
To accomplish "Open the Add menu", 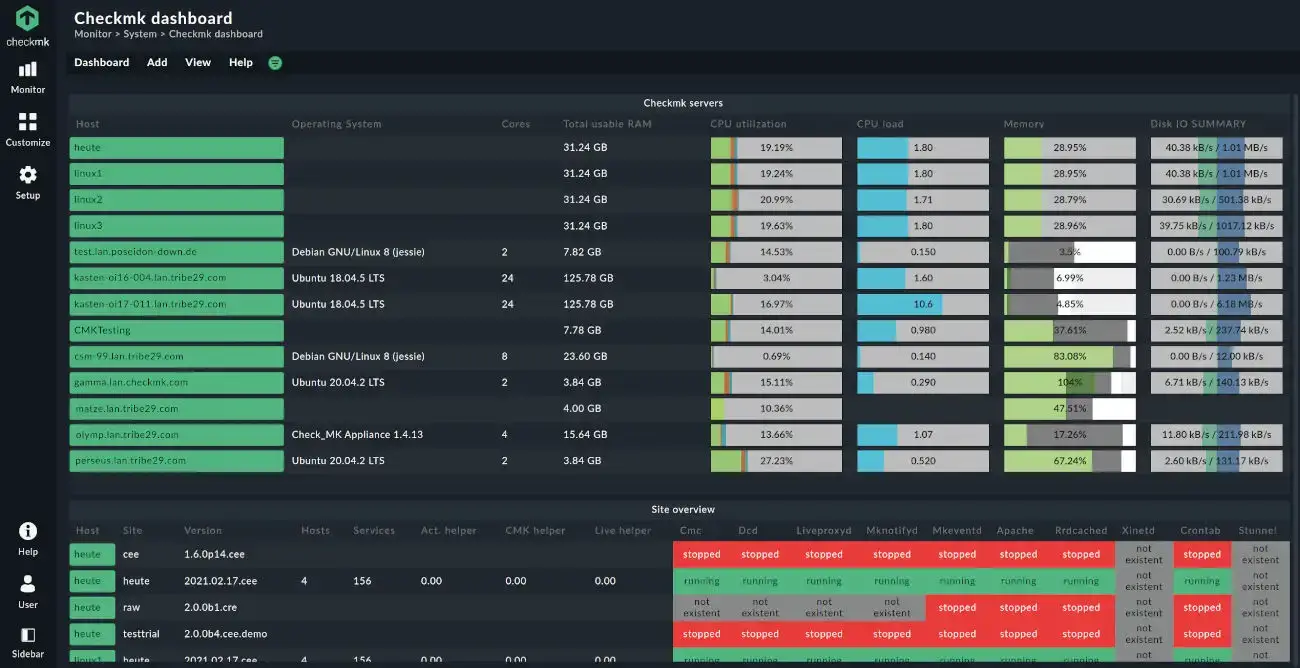I will click(157, 62).
